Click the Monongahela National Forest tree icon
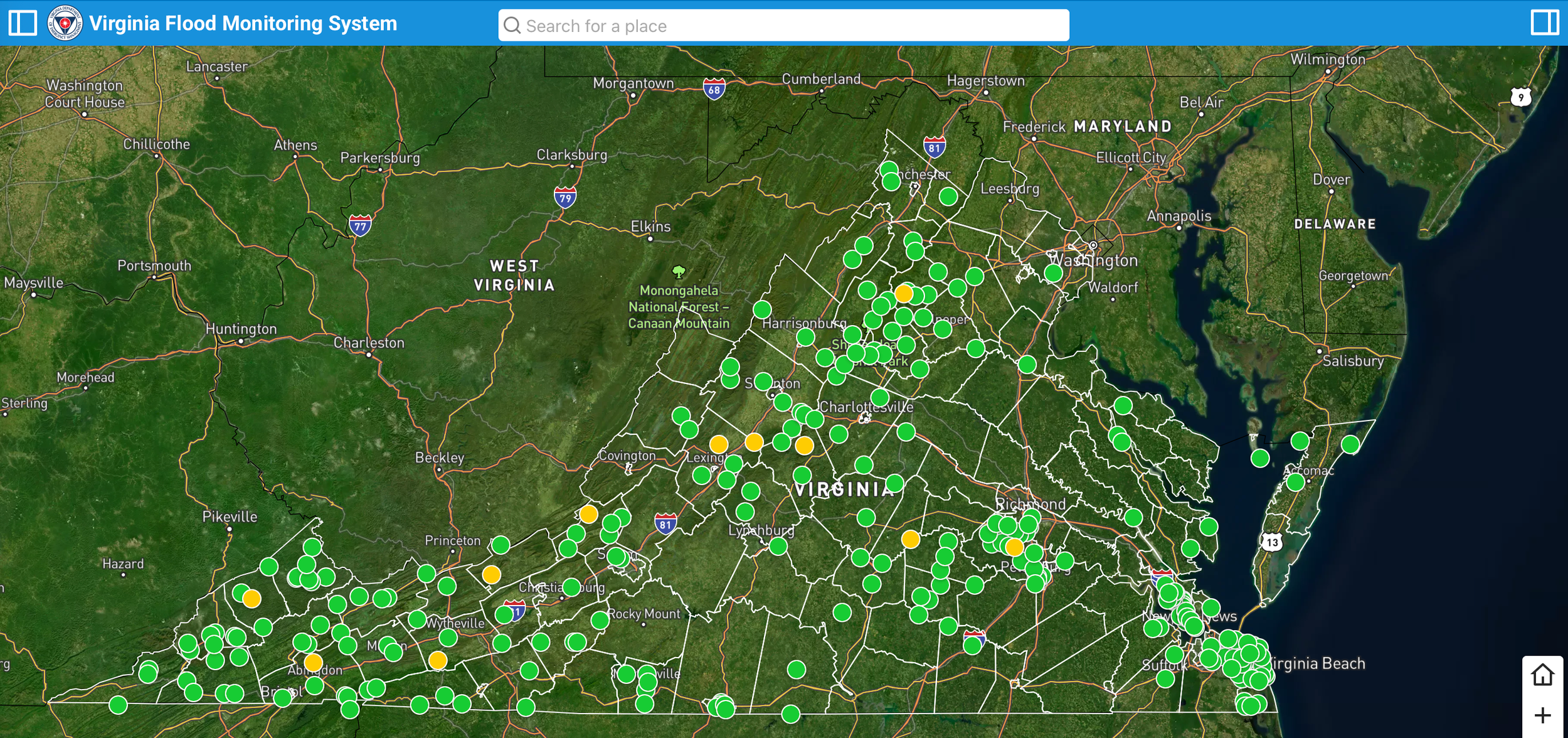1568x738 pixels. tap(679, 272)
